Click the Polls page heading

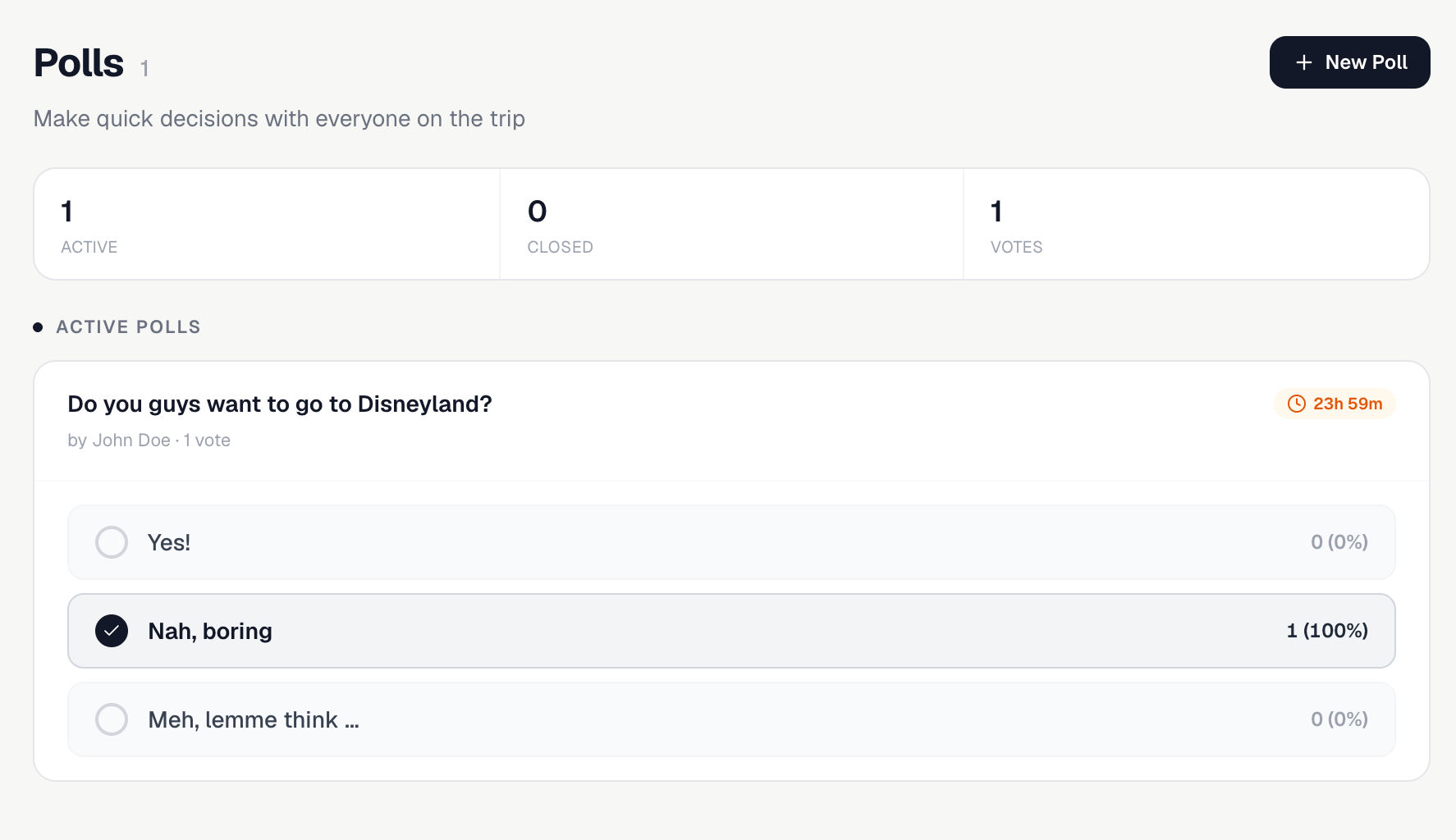(x=79, y=63)
